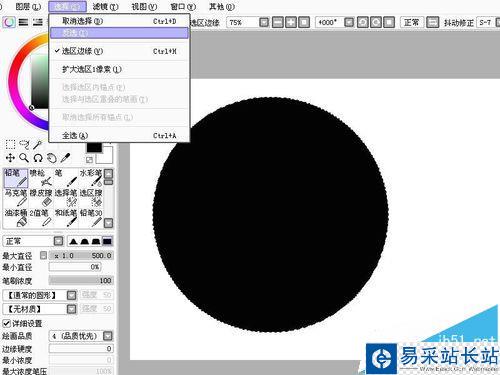Viewport: 500px width, 375px height.
Task: Click the highlighted 反选 menu entry
Action: 119,33
